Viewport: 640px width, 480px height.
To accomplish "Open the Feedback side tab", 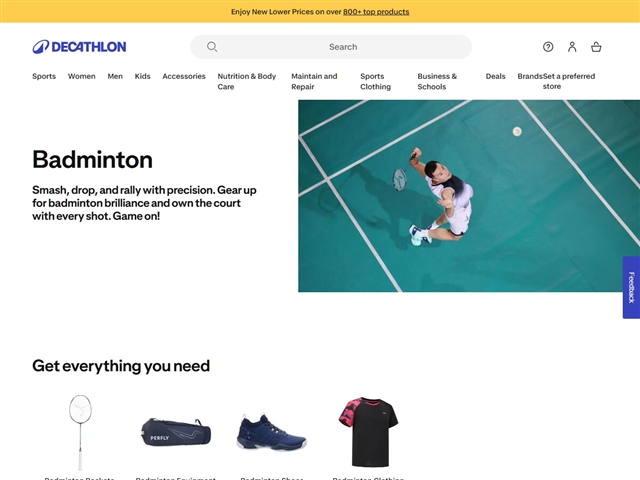I will [631, 287].
